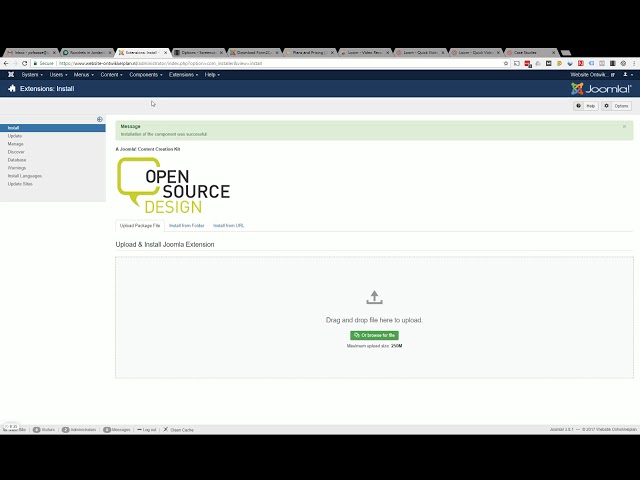Click the browser back arrow
640x480 pixels.
tap(6, 63)
